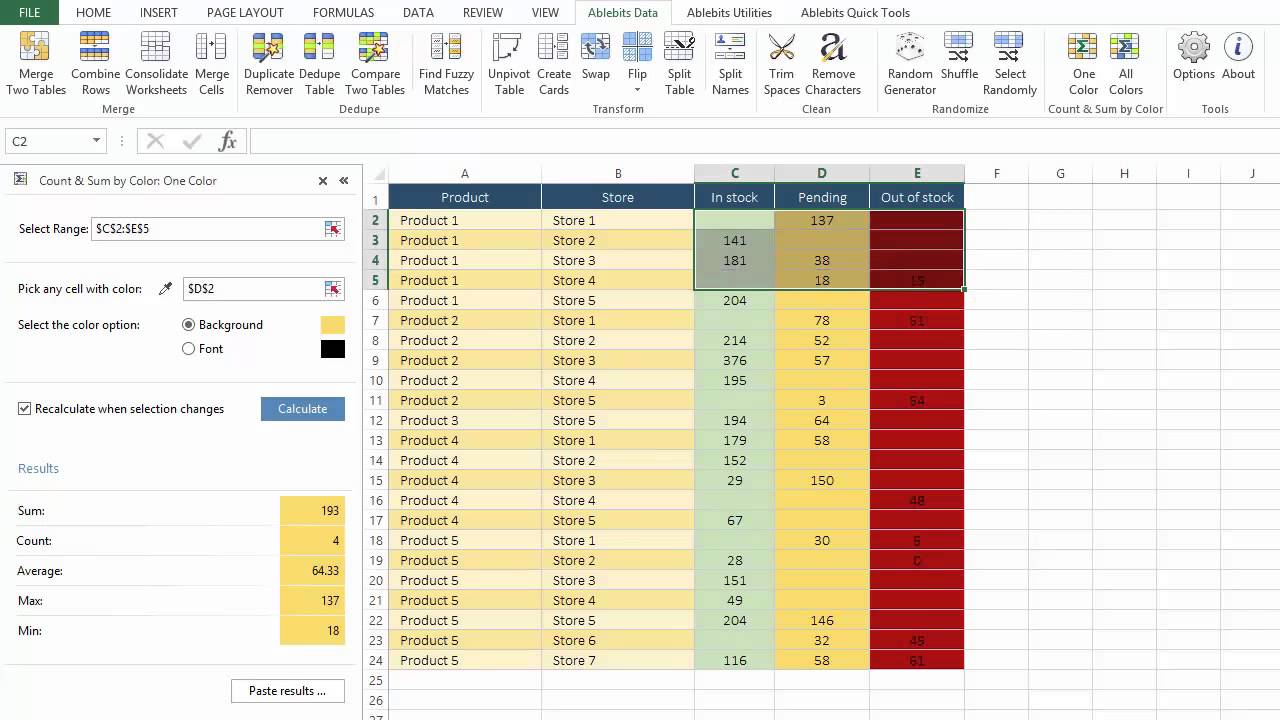Select column H header

tap(1124, 174)
